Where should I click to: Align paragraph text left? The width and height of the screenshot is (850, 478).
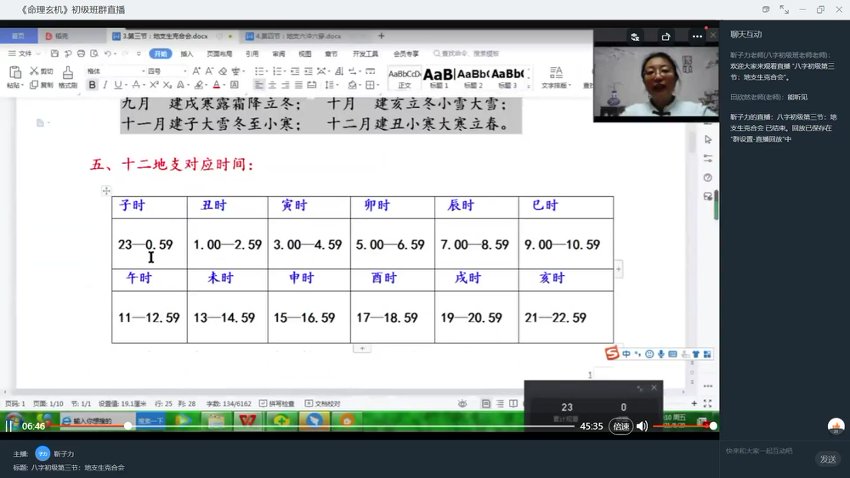(259, 85)
